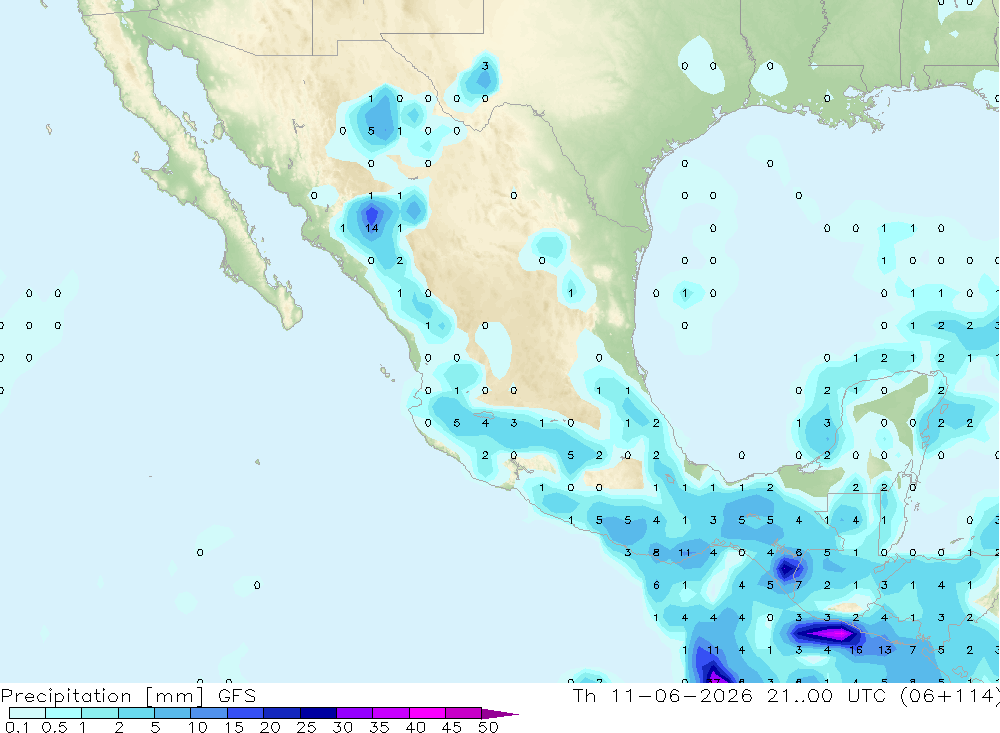
Task: Click the "(06+114)" forecast offset text
Action: pos(950,695)
